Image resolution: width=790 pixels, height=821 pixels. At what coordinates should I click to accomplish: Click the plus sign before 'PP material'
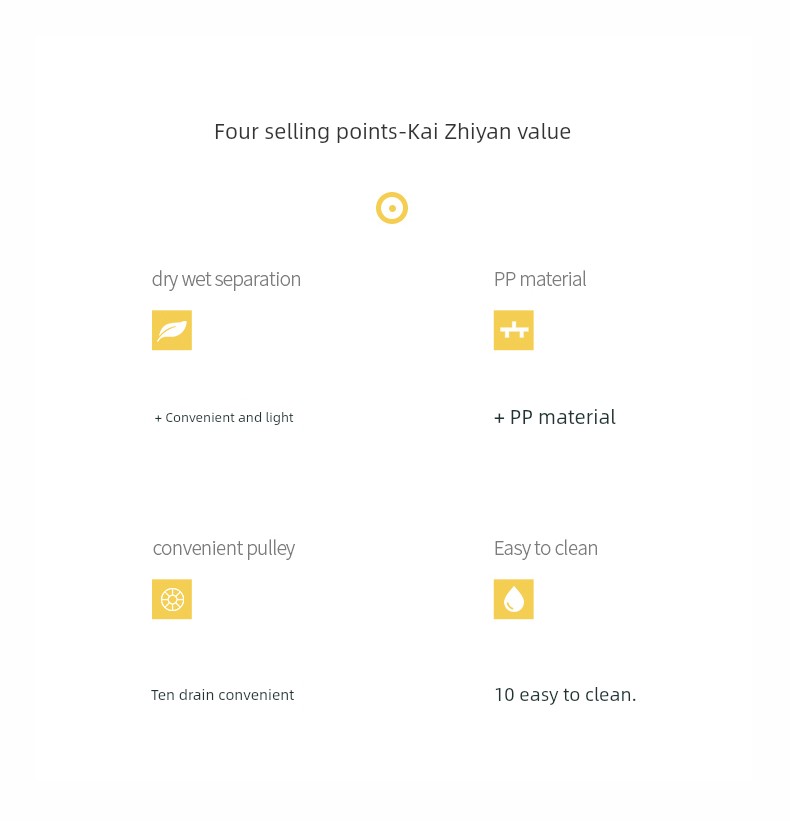point(499,418)
